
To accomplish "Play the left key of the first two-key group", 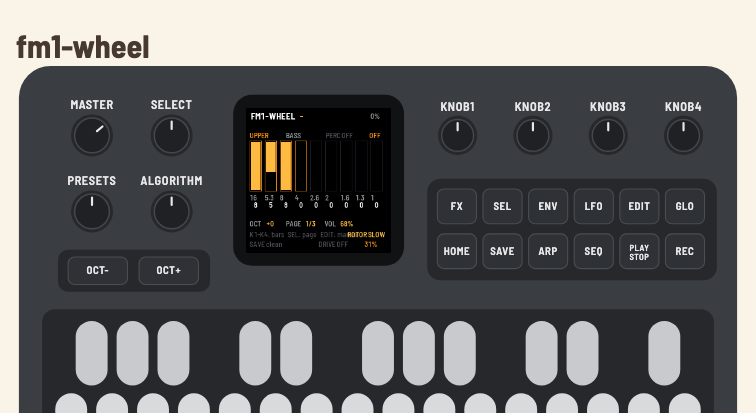I will [255, 353].
